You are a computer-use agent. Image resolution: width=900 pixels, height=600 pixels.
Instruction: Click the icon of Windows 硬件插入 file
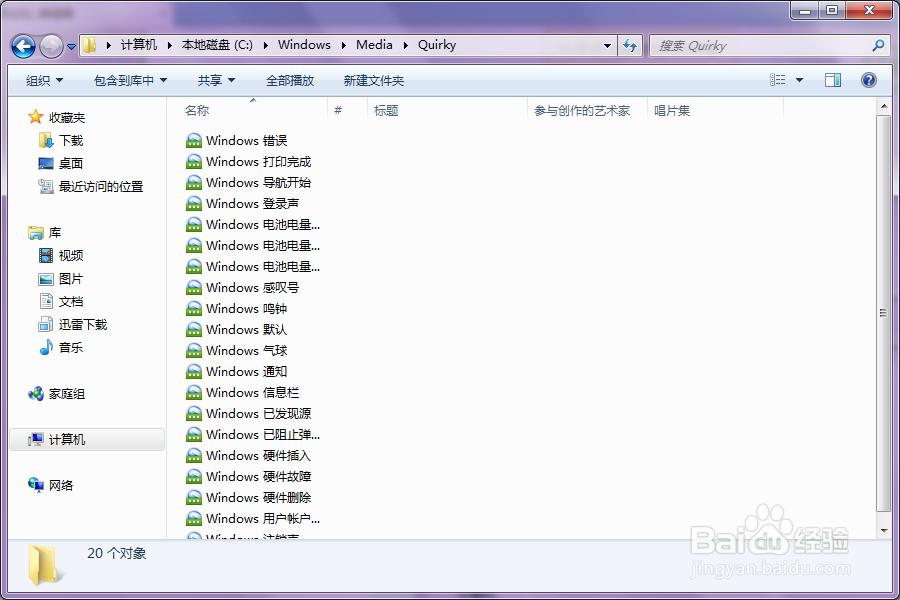[x=194, y=456]
